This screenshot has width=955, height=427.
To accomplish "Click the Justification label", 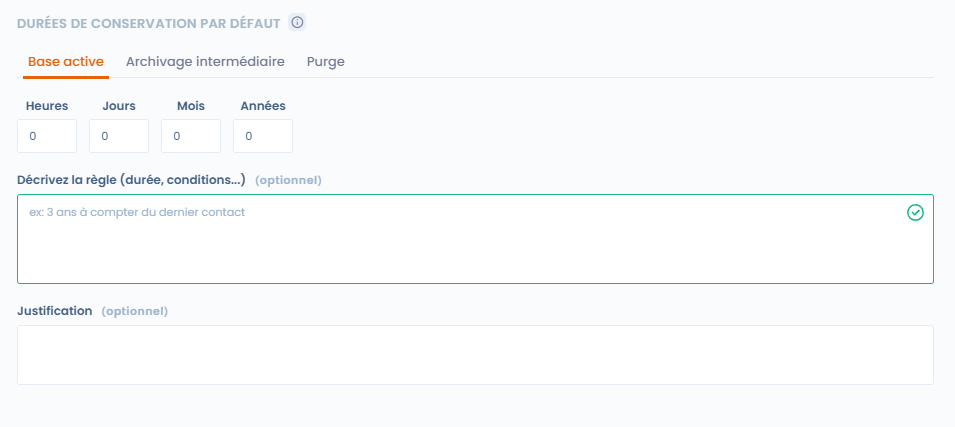I will (55, 311).
